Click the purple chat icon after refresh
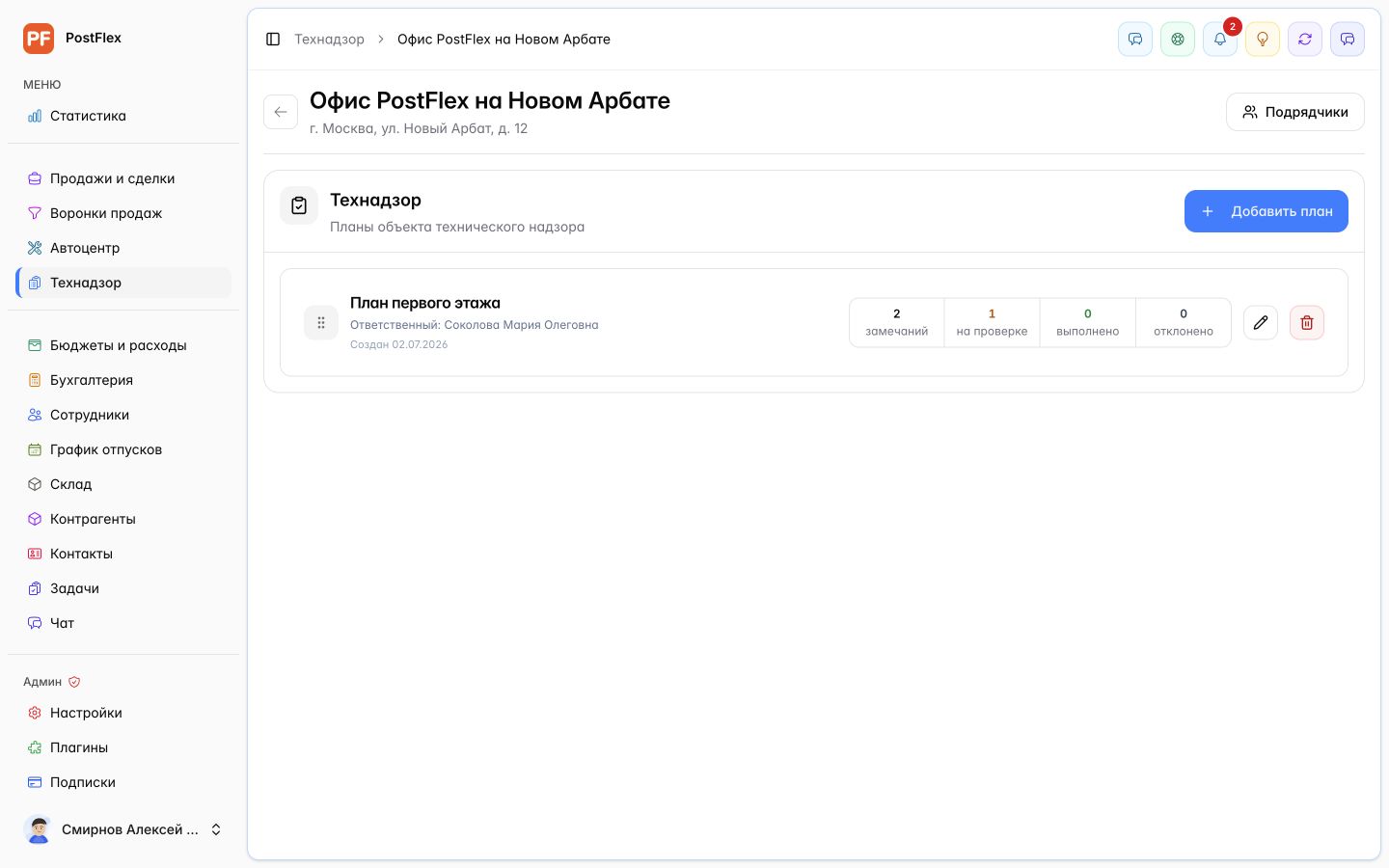The image size is (1389, 868). pos(1348,40)
